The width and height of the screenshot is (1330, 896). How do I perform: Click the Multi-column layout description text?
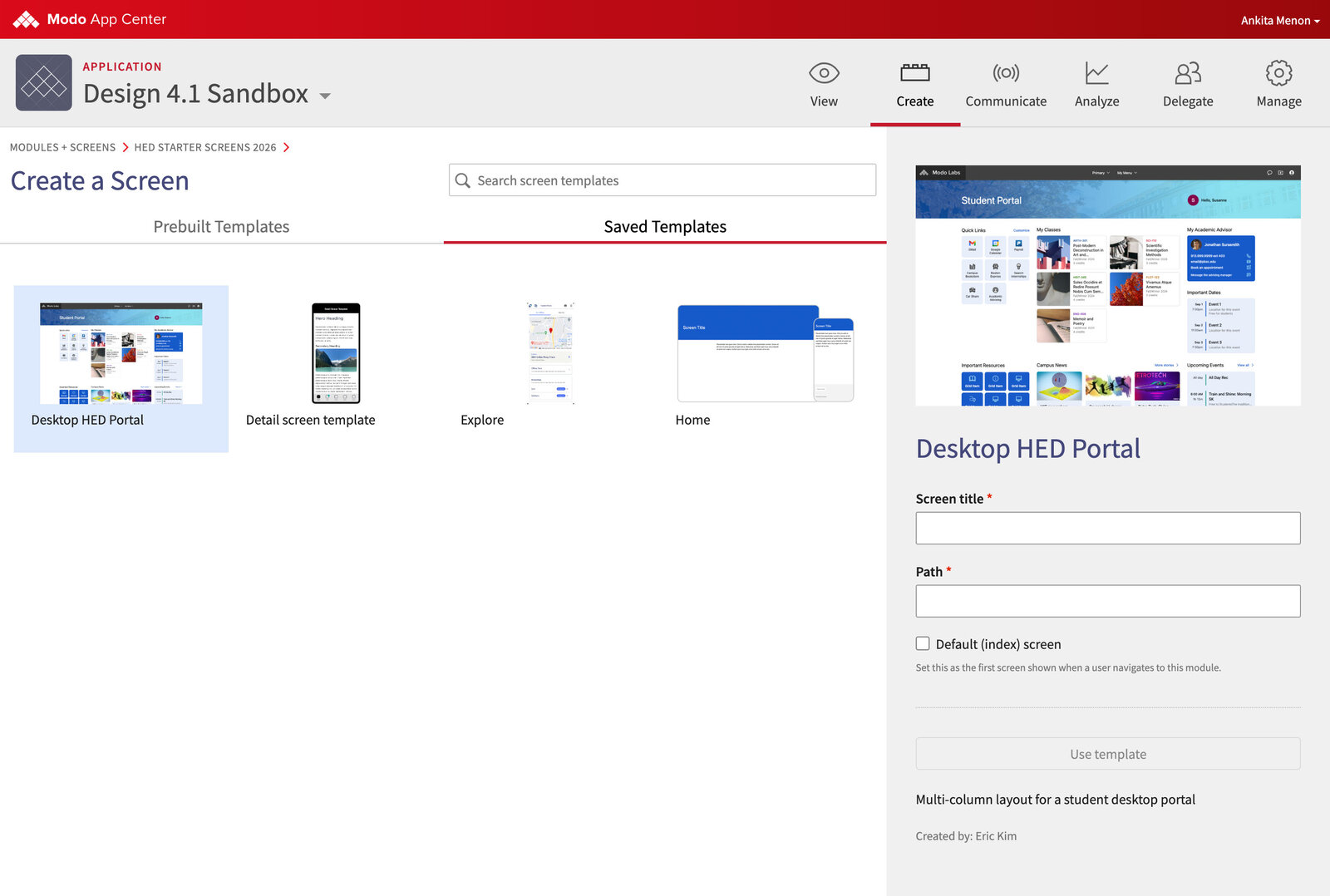(1056, 800)
